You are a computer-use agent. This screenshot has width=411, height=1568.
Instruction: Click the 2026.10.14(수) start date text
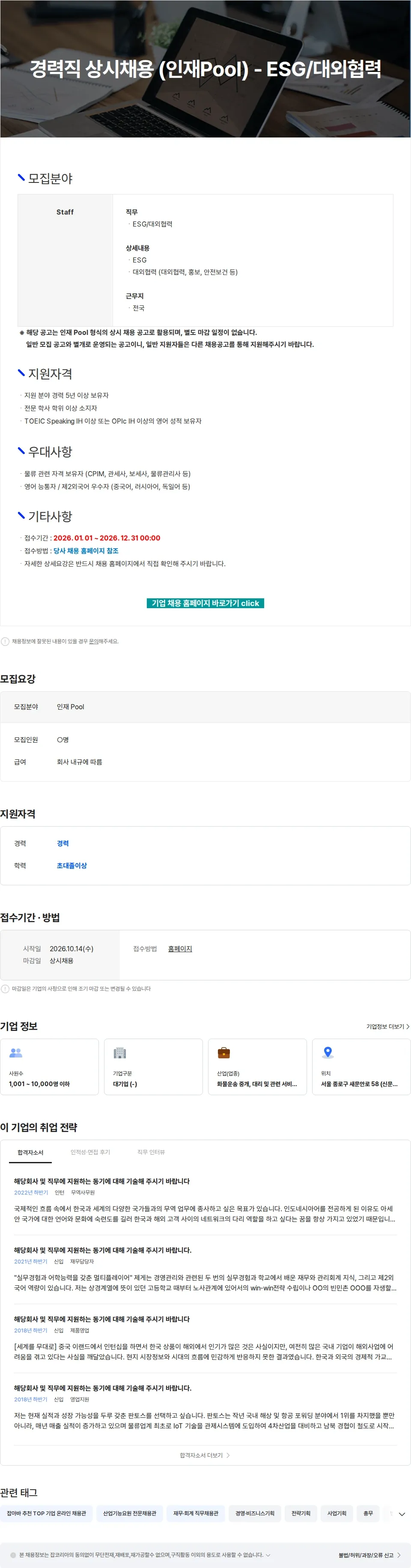[72, 948]
